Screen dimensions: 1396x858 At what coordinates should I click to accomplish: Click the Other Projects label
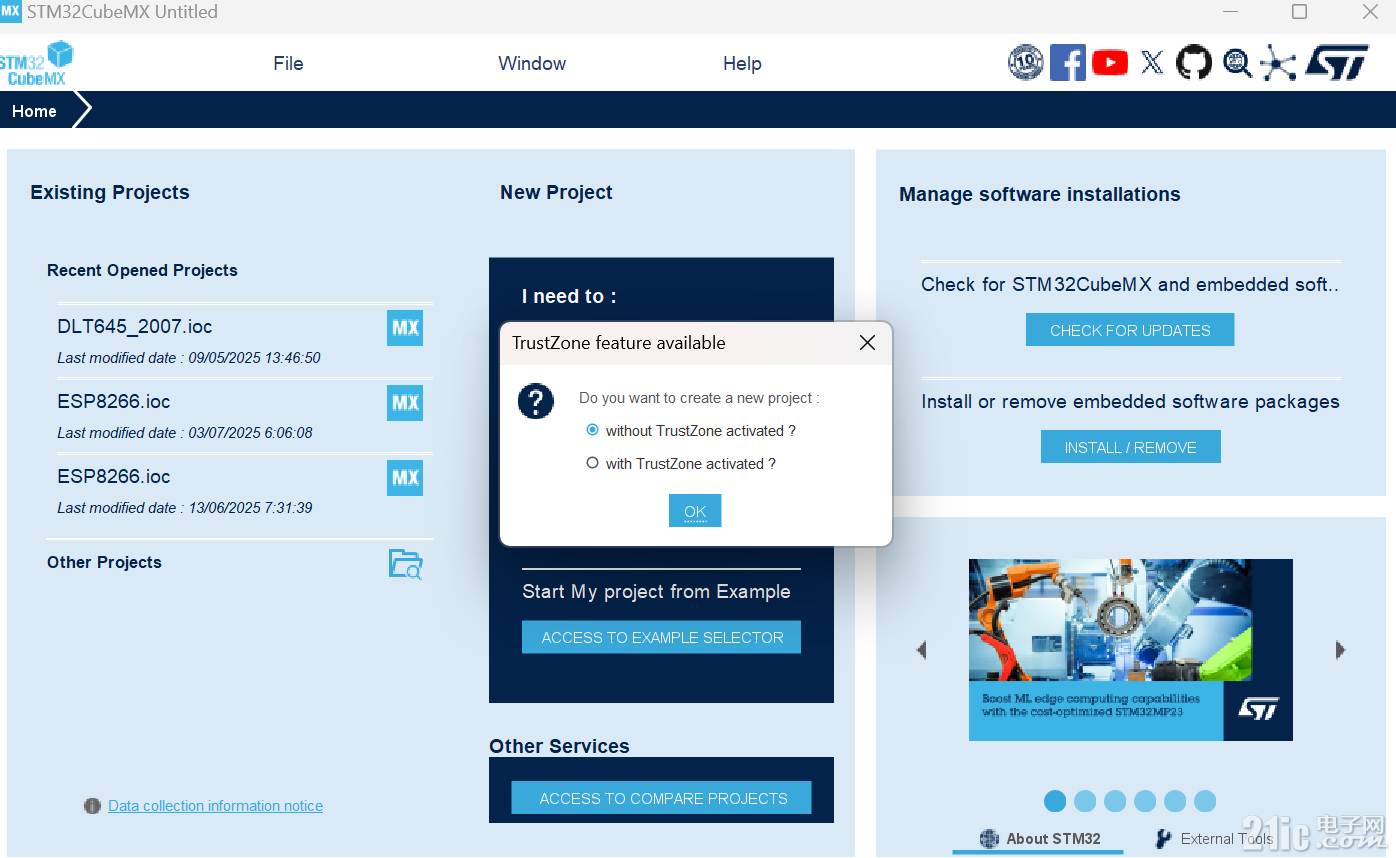tap(104, 562)
